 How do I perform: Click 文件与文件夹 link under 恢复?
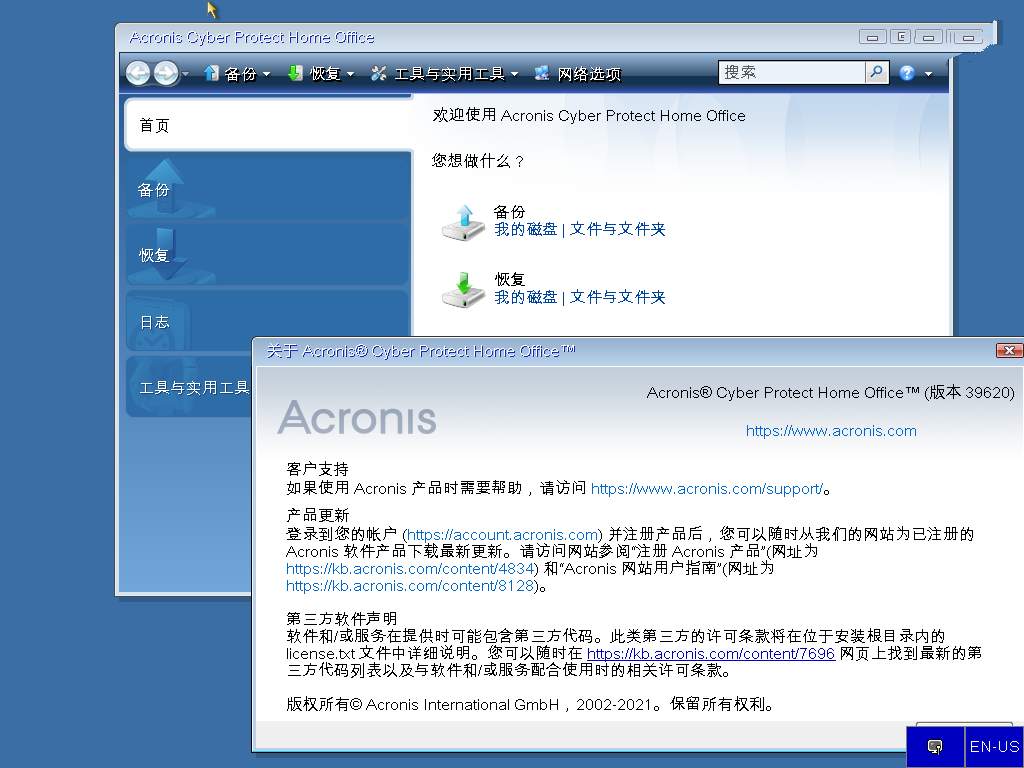click(x=617, y=297)
